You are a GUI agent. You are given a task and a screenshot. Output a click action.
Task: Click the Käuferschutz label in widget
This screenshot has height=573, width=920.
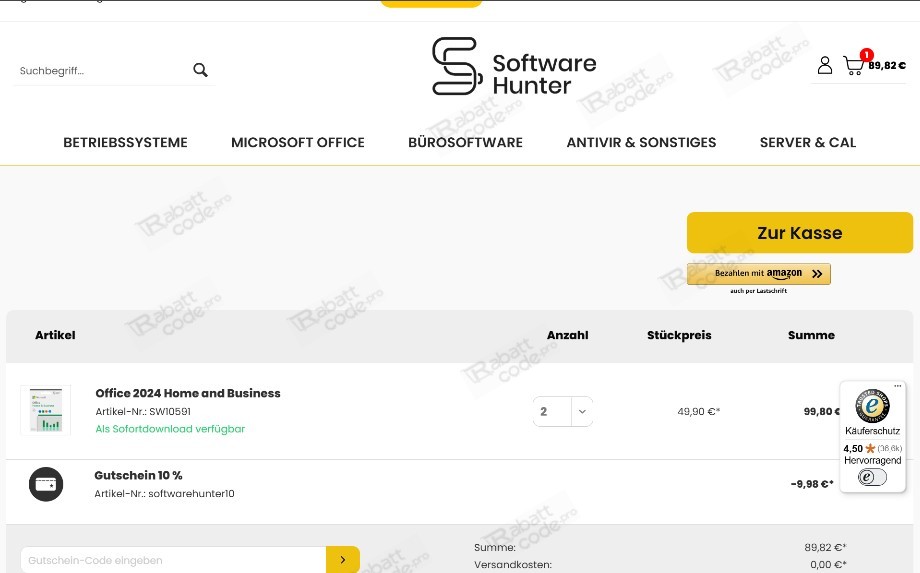point(872,431)
